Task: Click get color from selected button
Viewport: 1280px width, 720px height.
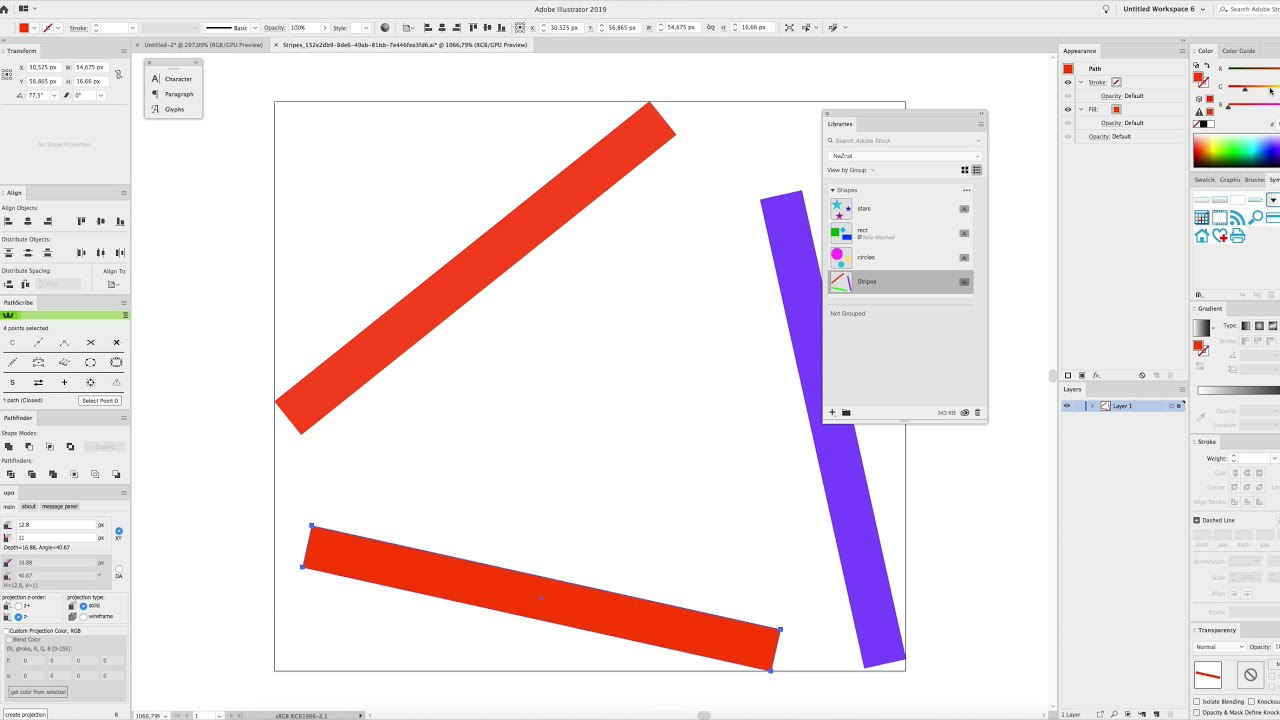Action: tap(38, 692)
